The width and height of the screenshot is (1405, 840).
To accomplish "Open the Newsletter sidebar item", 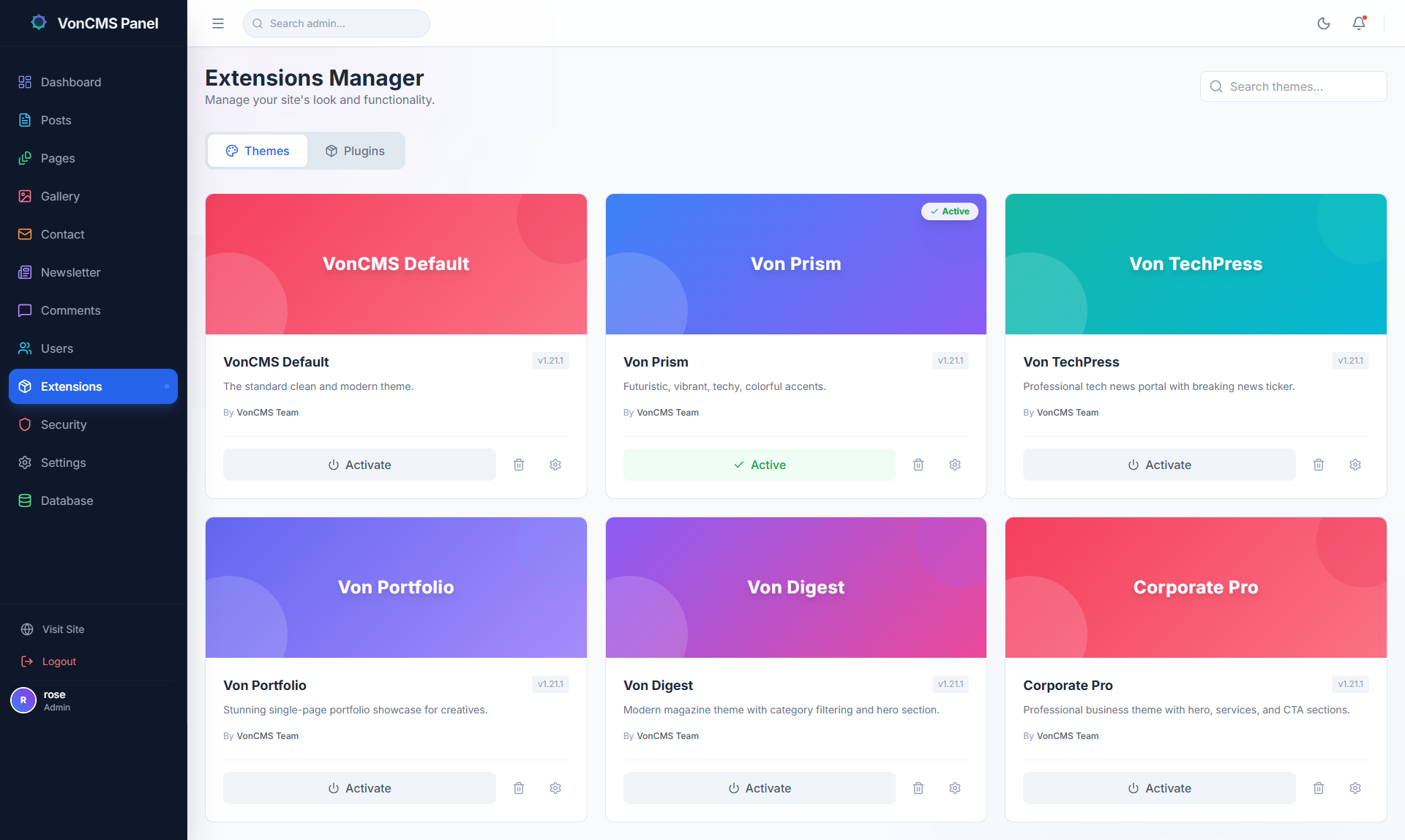I will 24,272.
